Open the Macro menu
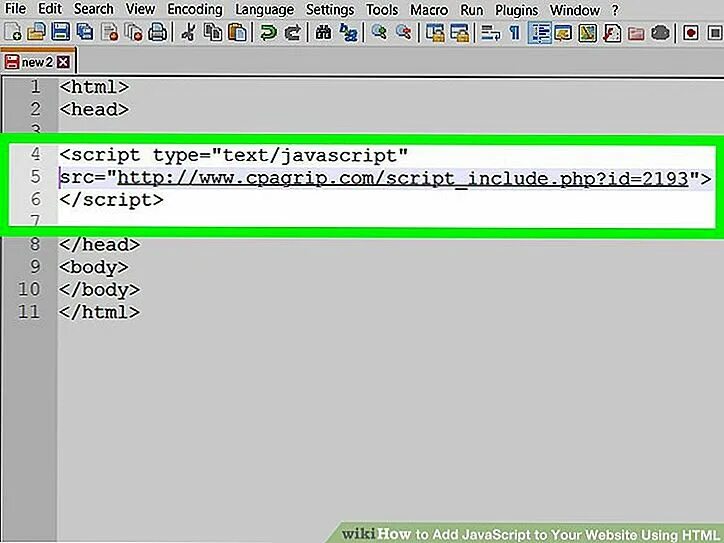This screenshot has height=543, width=724. coord(429,9)
